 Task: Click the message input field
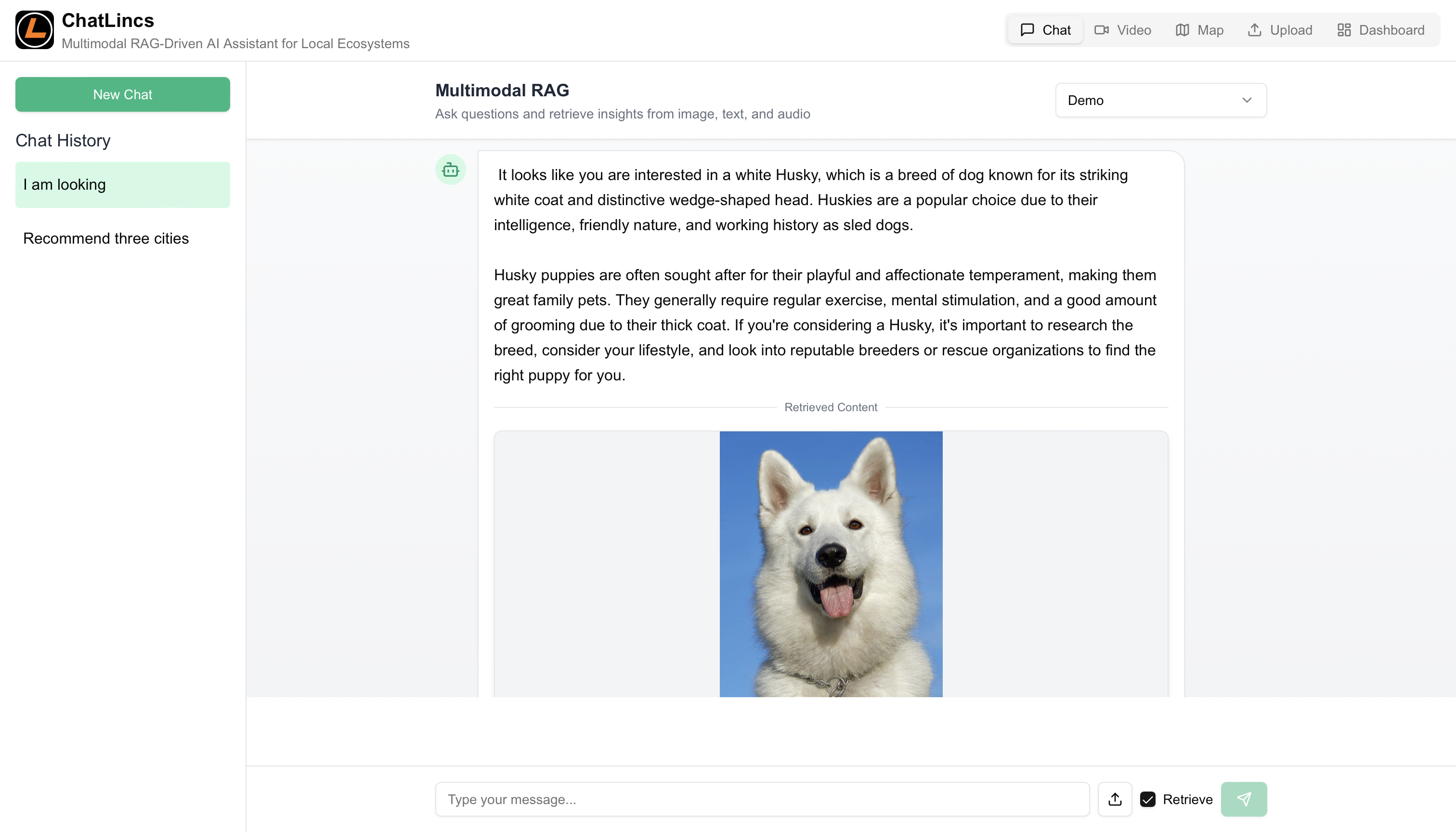[x=762, y=799]
